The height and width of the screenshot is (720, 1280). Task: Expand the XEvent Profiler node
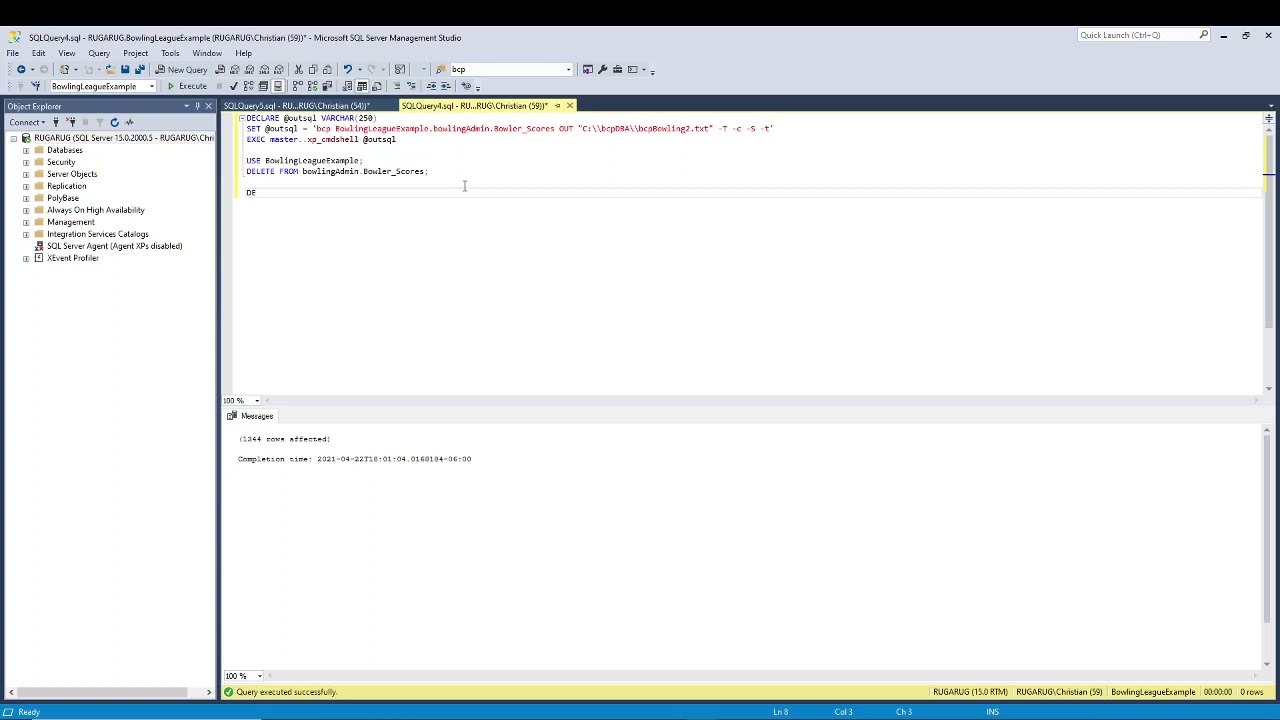(x=26, y=258)
